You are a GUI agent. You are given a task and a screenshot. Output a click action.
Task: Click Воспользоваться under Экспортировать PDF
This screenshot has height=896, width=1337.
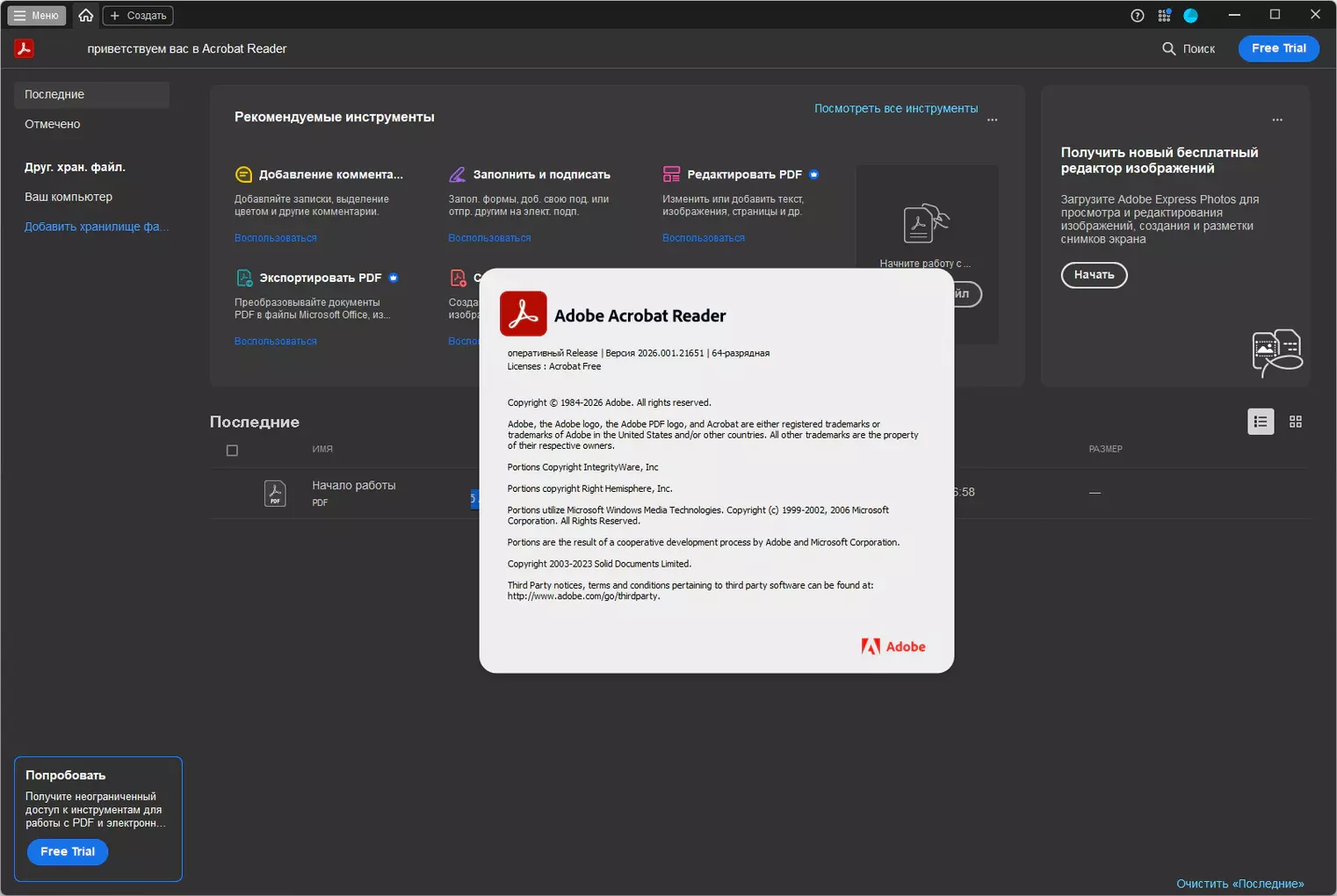point(276,341)
